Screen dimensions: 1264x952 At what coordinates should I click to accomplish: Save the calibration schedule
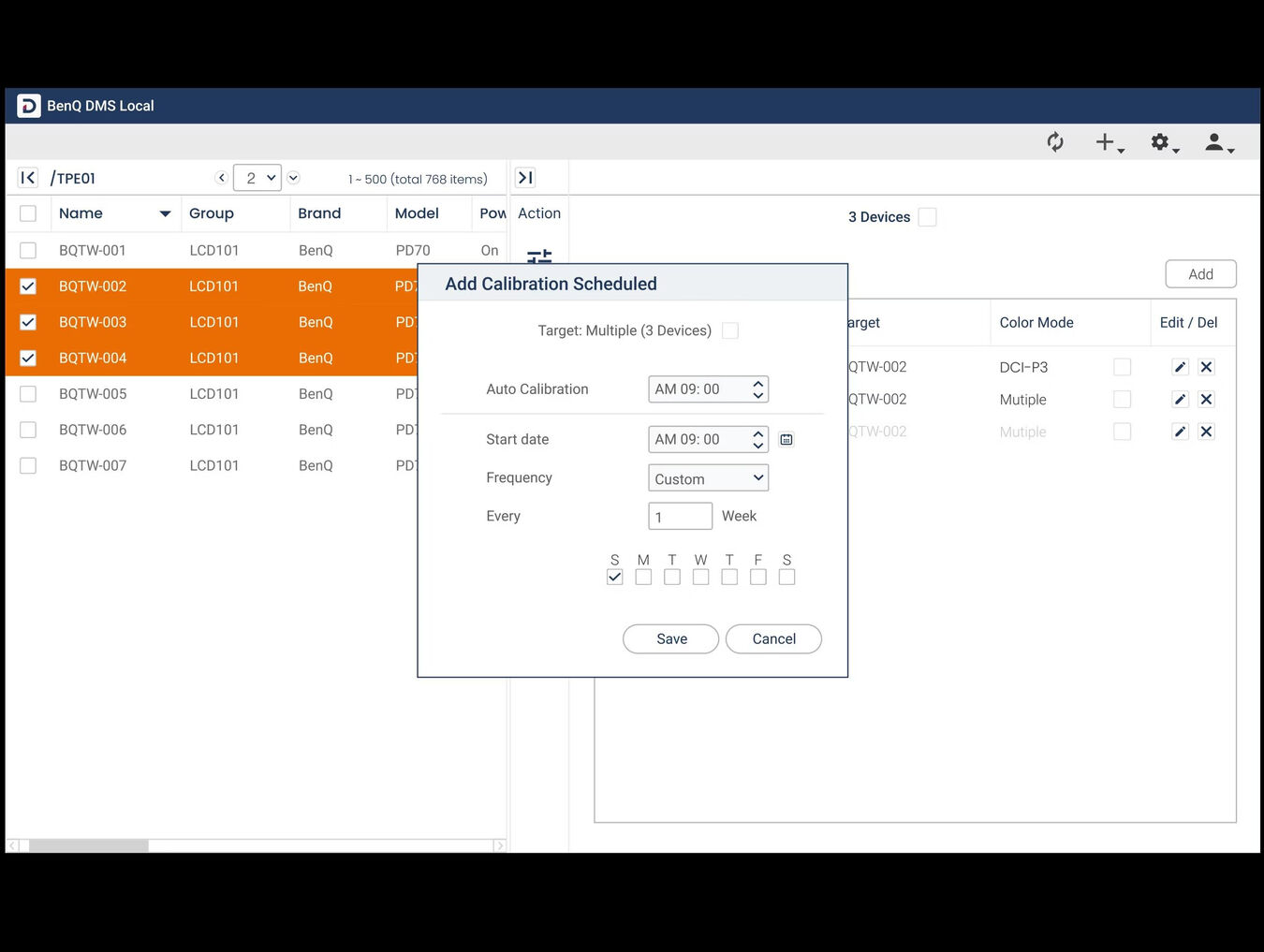tap(670, 638)
